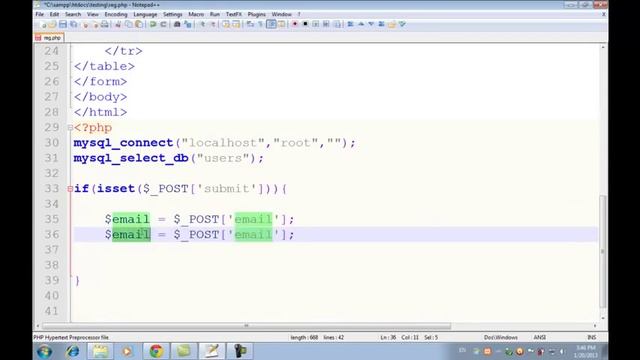Collapse the if block fold at line 33

point(70,189)
